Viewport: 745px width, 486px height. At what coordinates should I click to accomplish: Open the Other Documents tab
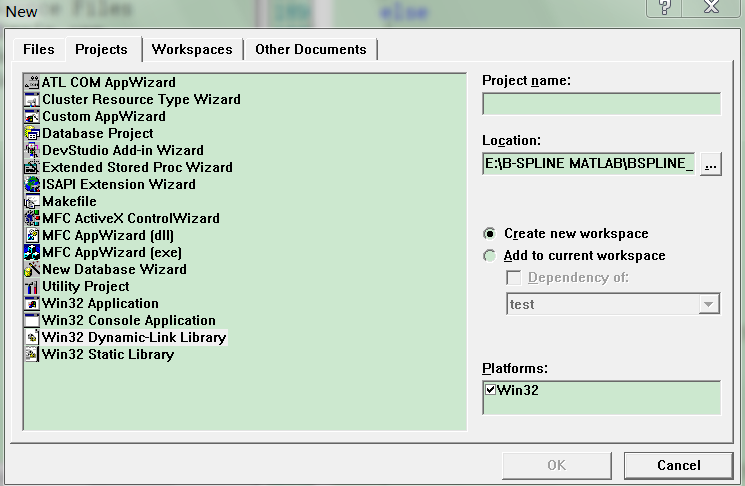coord(311,49)
